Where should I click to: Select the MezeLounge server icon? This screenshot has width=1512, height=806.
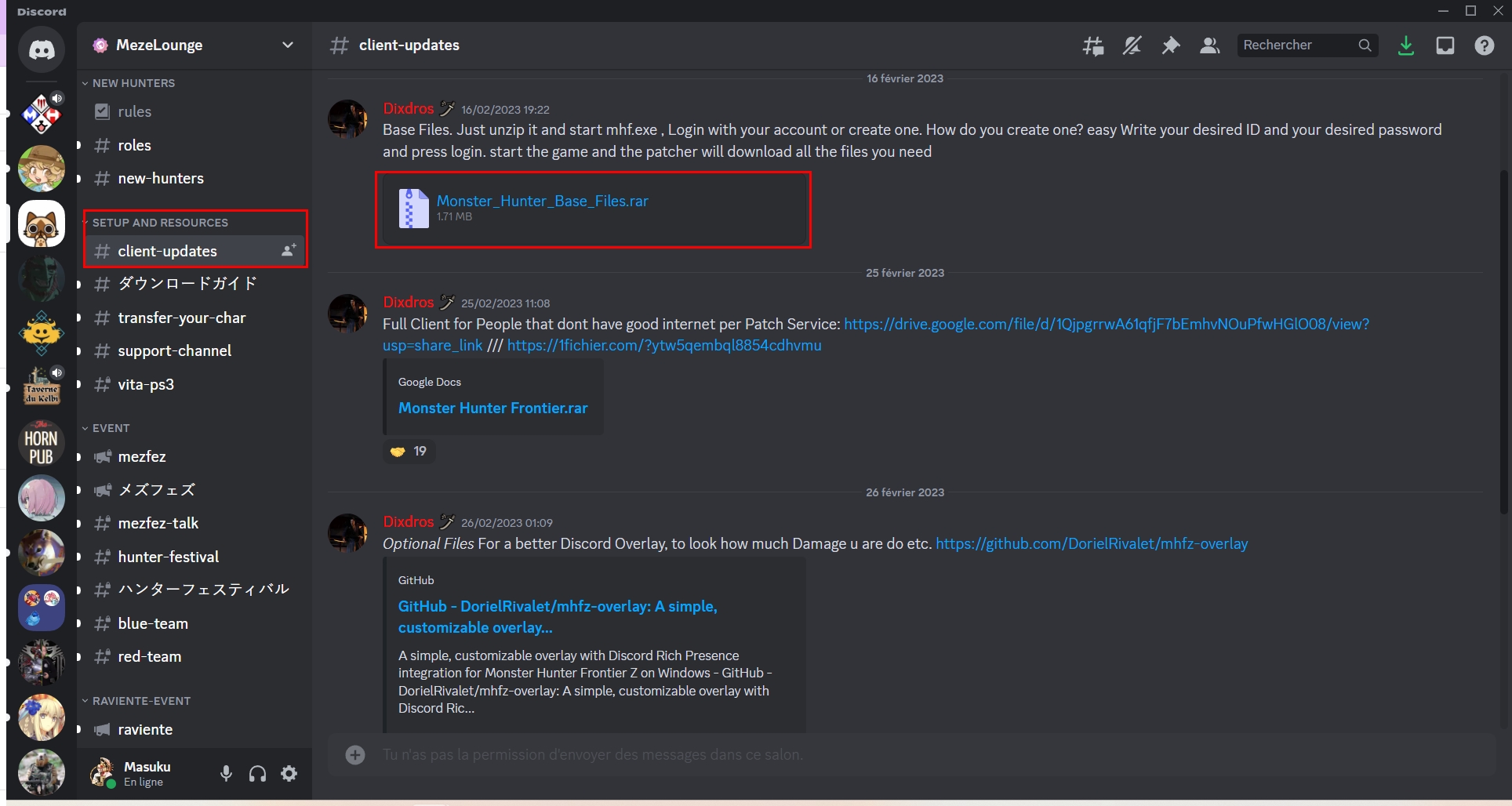point(41,223)
